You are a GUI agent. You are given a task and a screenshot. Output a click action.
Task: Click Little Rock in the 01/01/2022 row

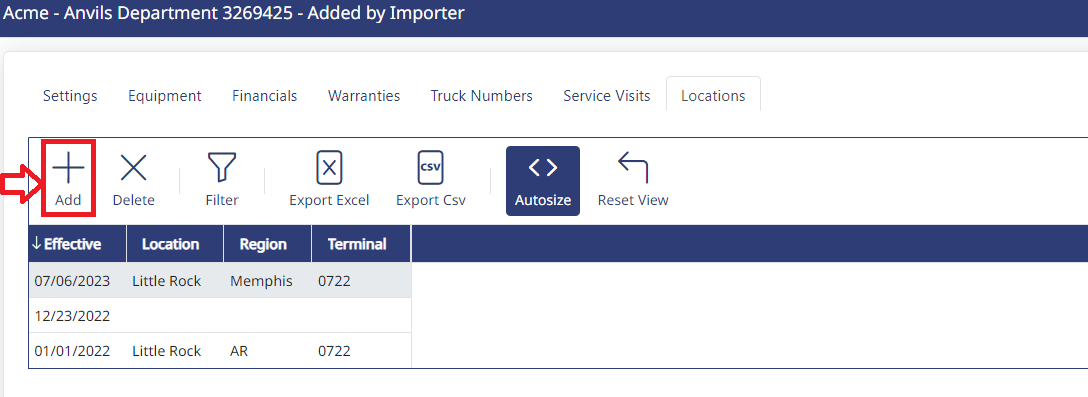coord(176,351)
